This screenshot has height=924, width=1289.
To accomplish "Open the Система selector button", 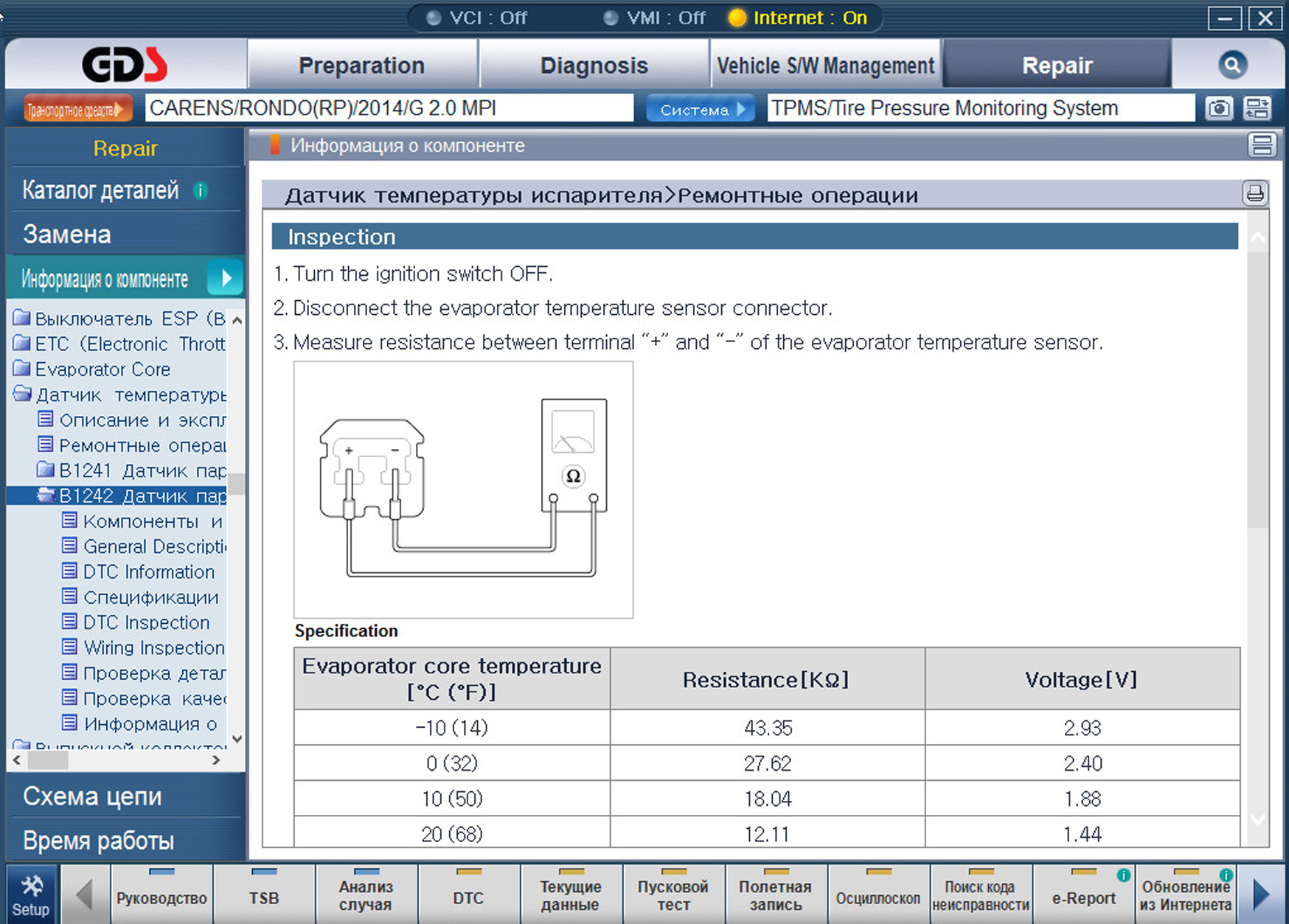I will pyautogui.click(x=701, y=109).
